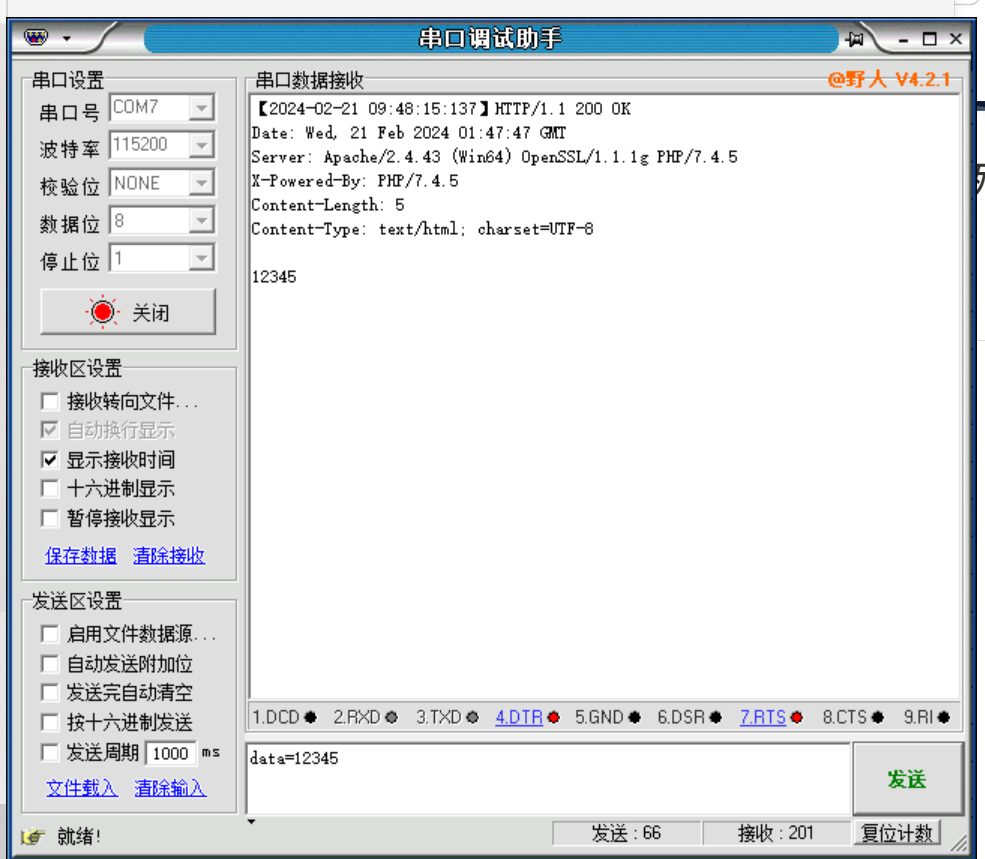
Task: Toggle the 4.DTR signal link
Action: pos(519,717)
